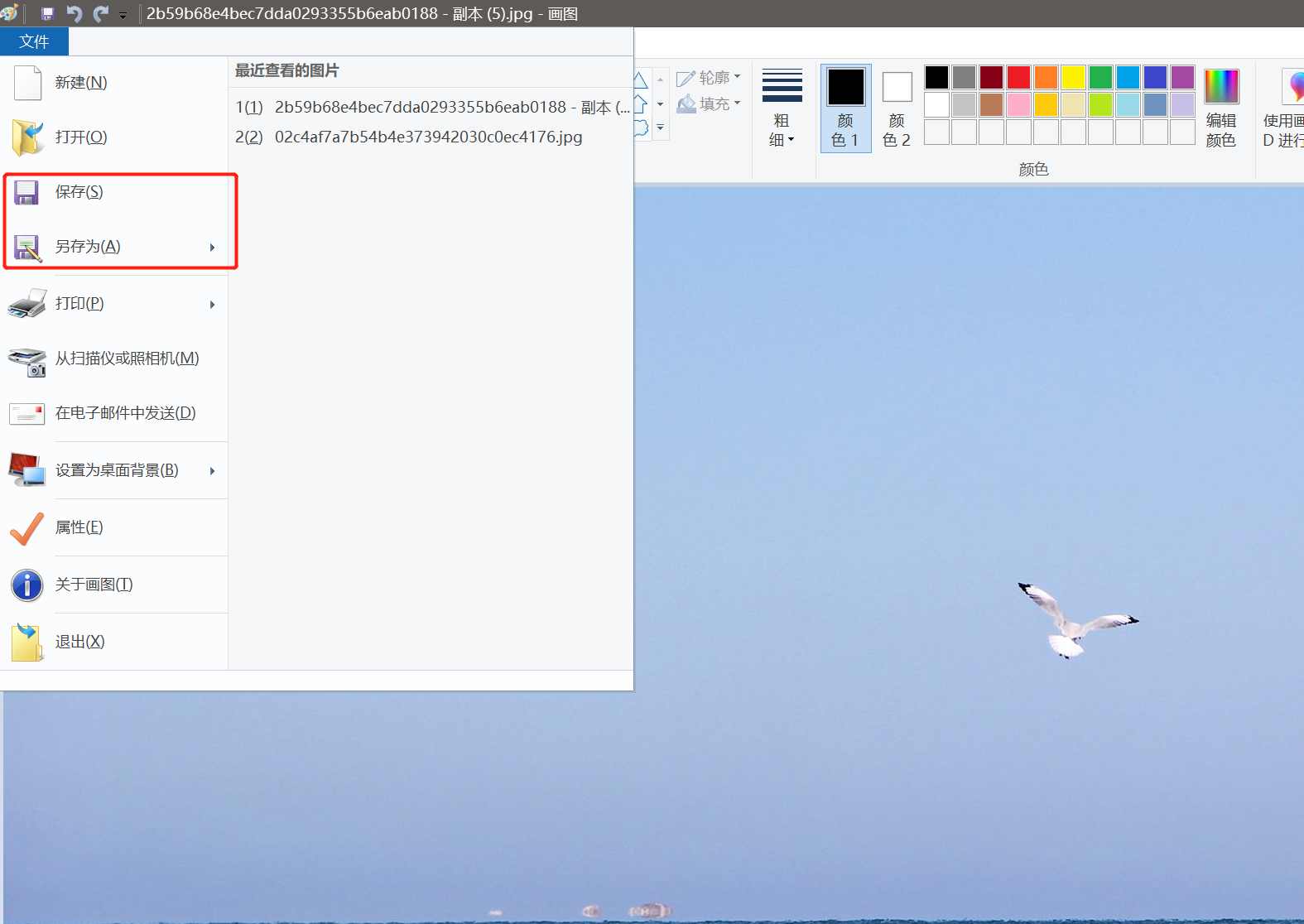Choose 保存(S) from the file menu
The width and height of the screenshot is (1304, 924).
79,192
